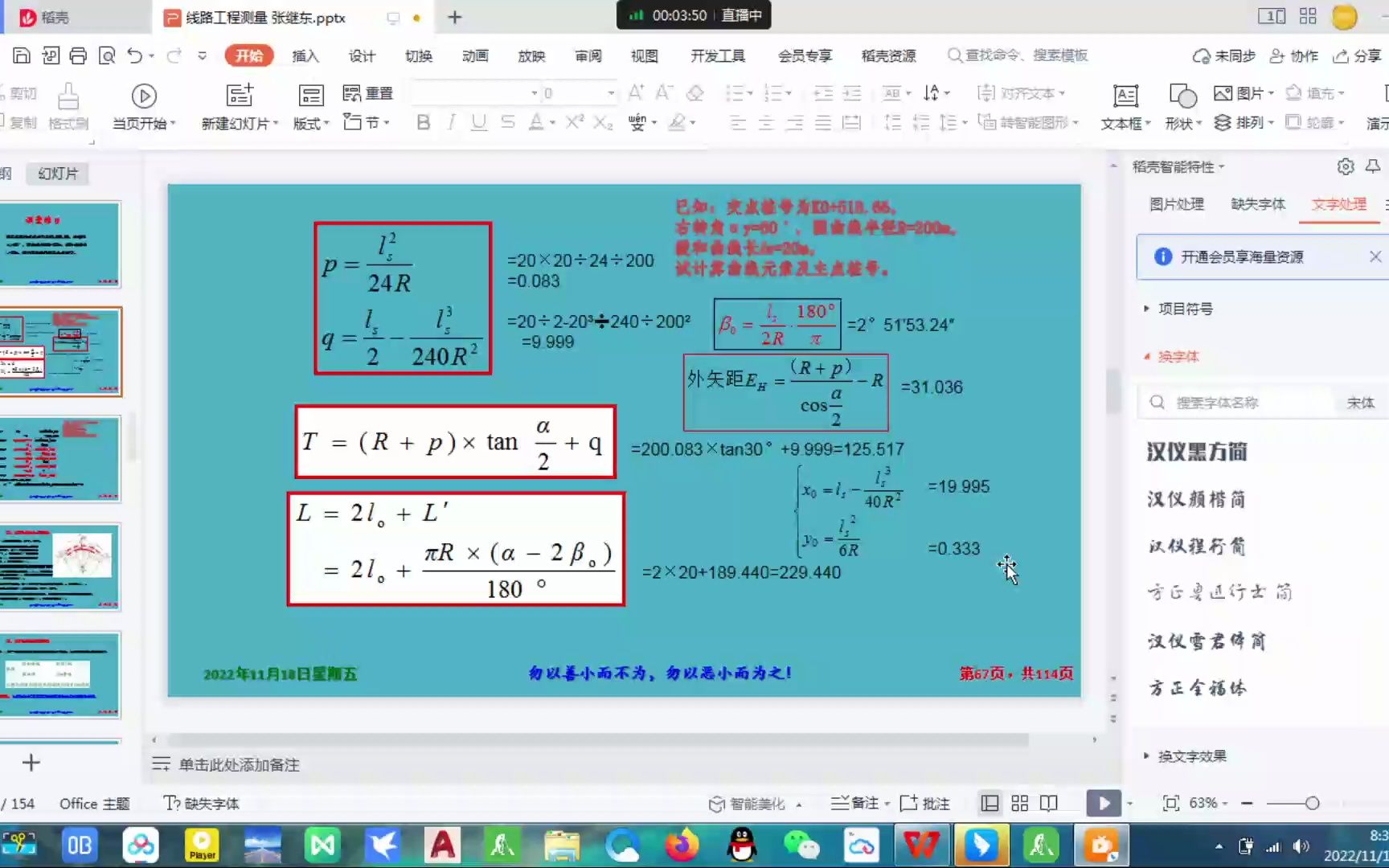Play slideshow from status bar
The image size is (1389, 868).
1104,803
